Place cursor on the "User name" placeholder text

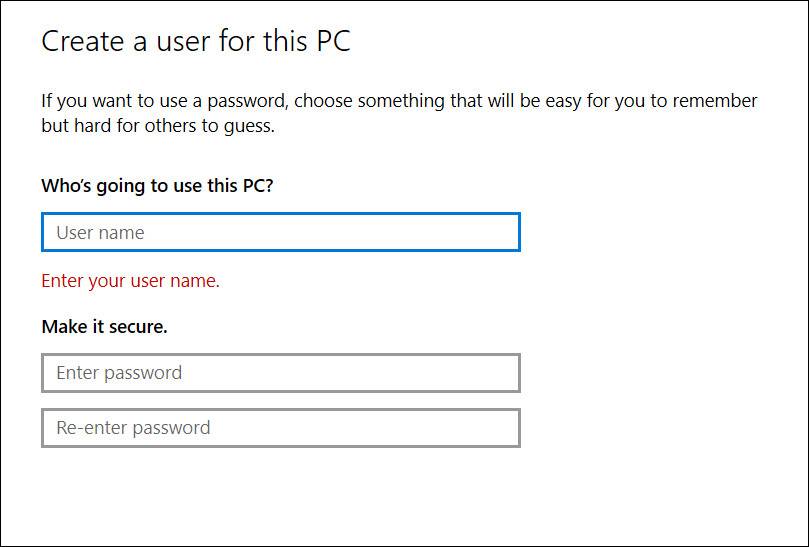(x=100, y=233)
